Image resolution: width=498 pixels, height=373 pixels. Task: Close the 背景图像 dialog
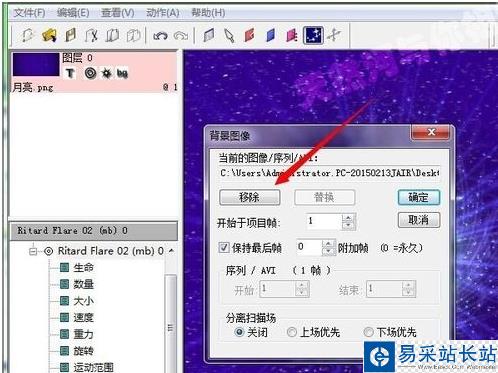tap(431, 132)
